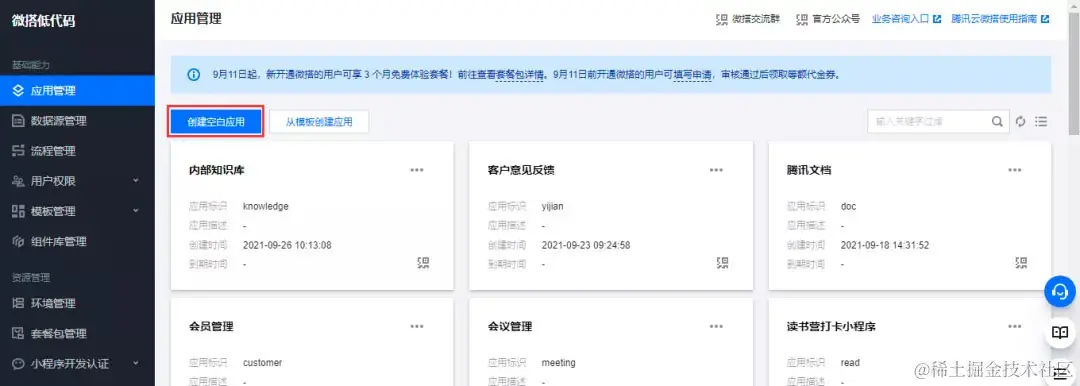
Task: Click the search magnifier icon
Action: click(x=997, y=121)
